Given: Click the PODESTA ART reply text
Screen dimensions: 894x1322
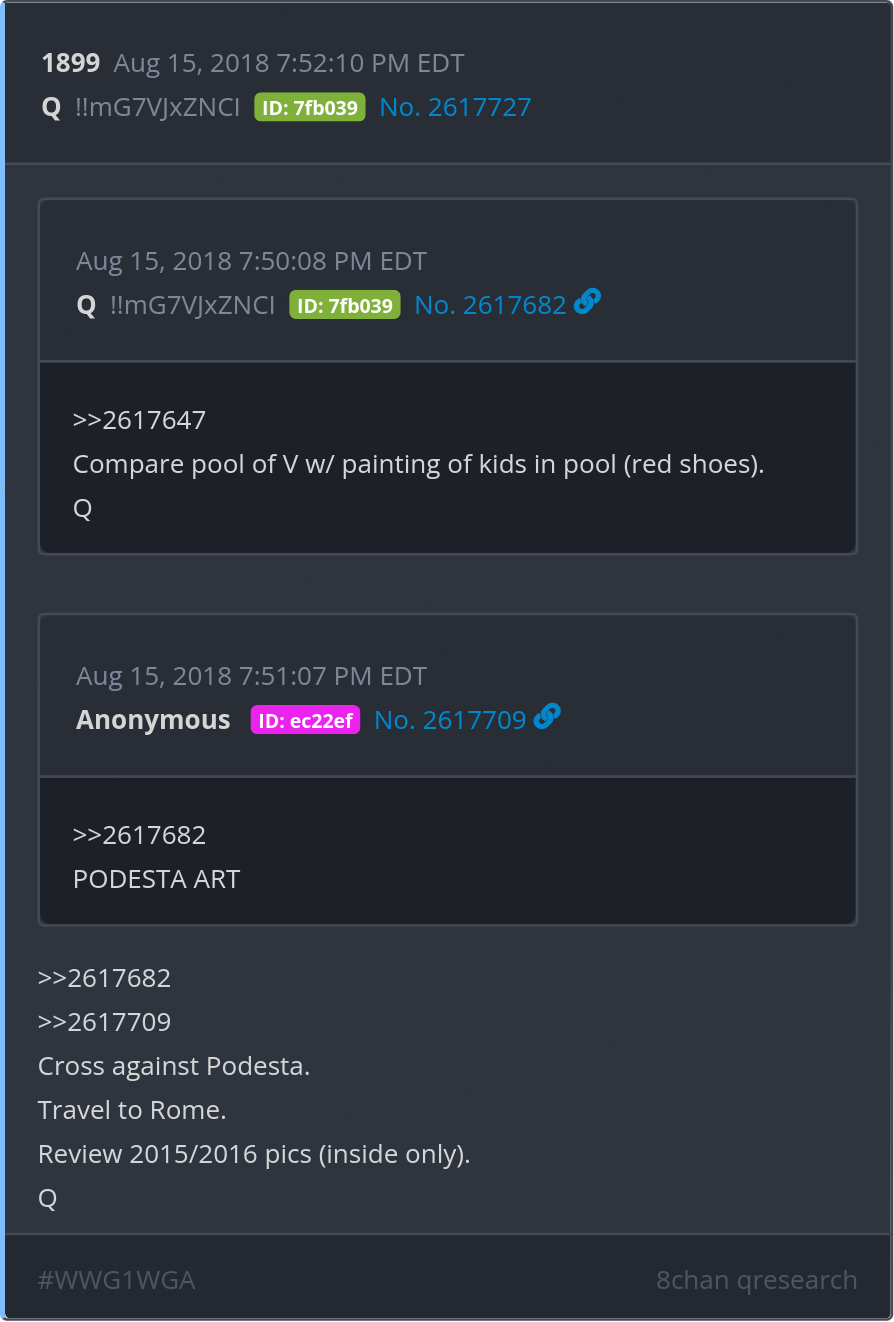Looking at the screenshot, I should point(157,879).
